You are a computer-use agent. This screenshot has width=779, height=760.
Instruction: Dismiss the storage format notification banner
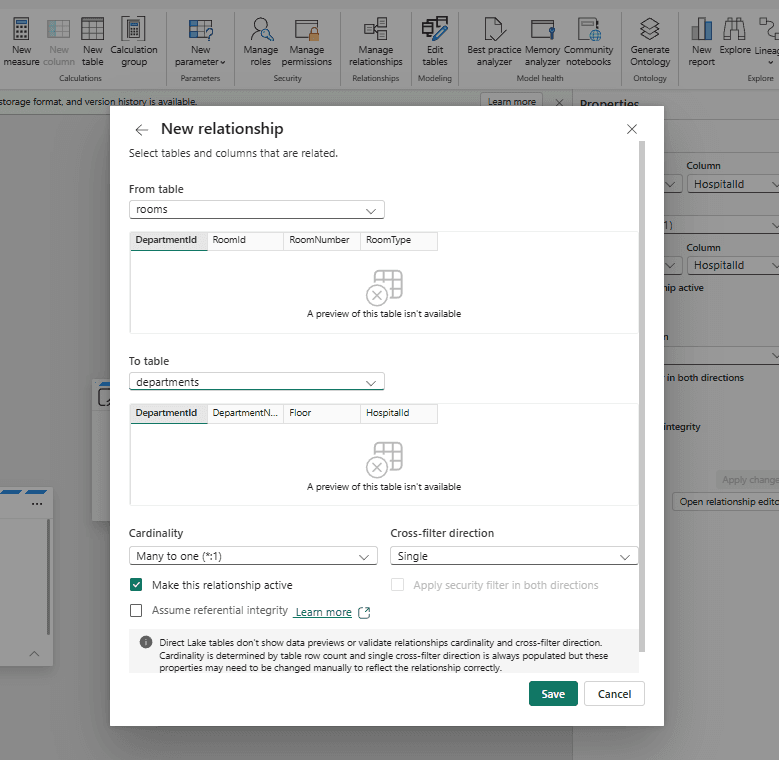(559, 102)
